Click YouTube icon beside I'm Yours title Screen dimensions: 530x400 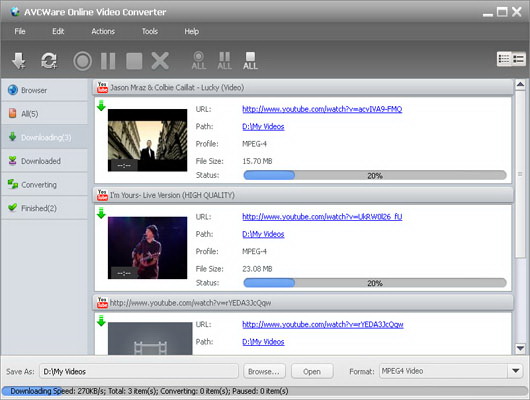tap(102, 195)
